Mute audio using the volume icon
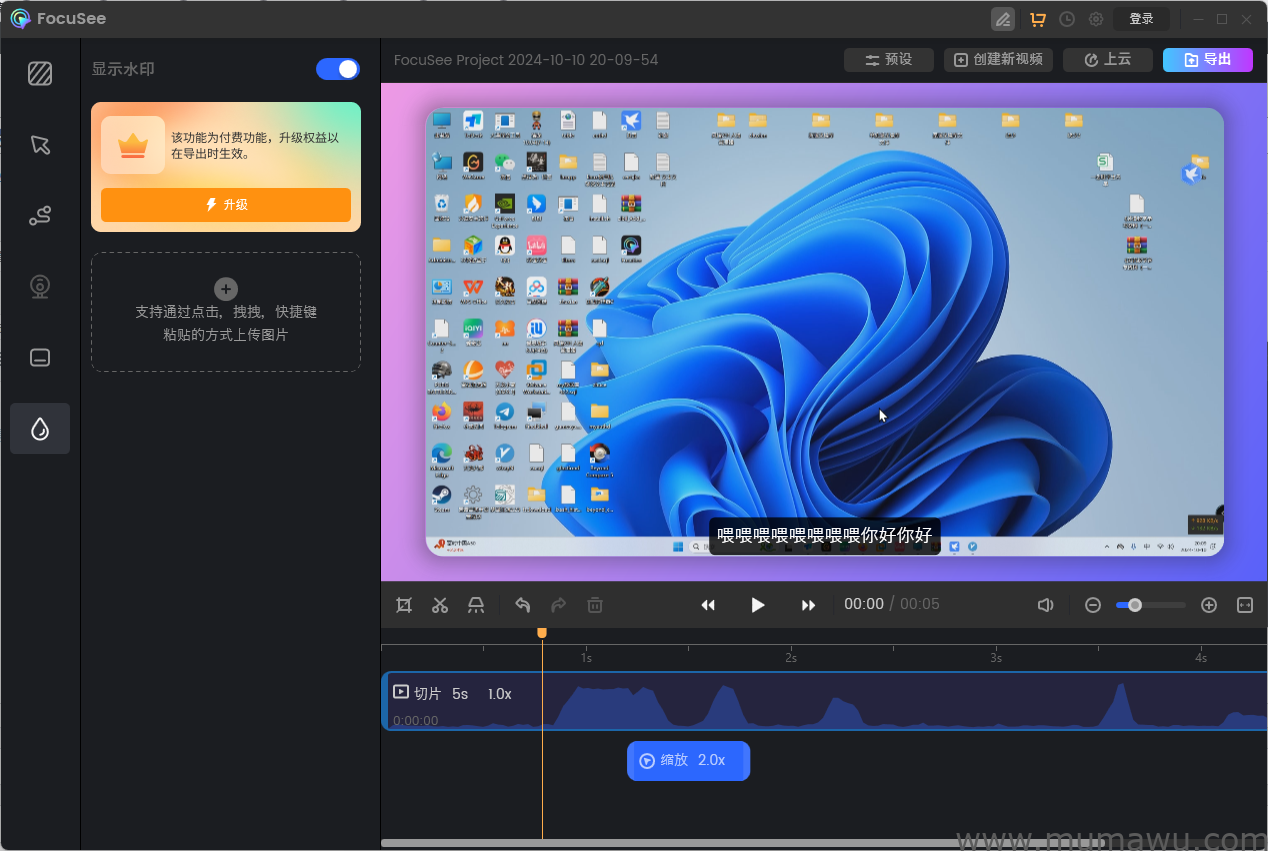The image size is (1268, 851). pyautogui.click(x=1046, y=604)
